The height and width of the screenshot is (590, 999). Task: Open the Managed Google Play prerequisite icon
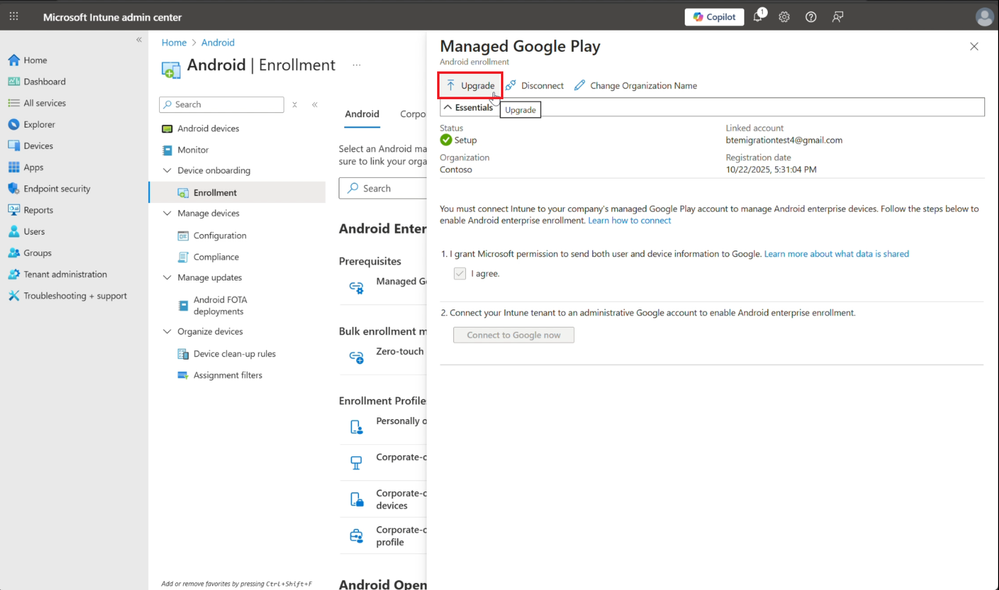coord(356,287)
